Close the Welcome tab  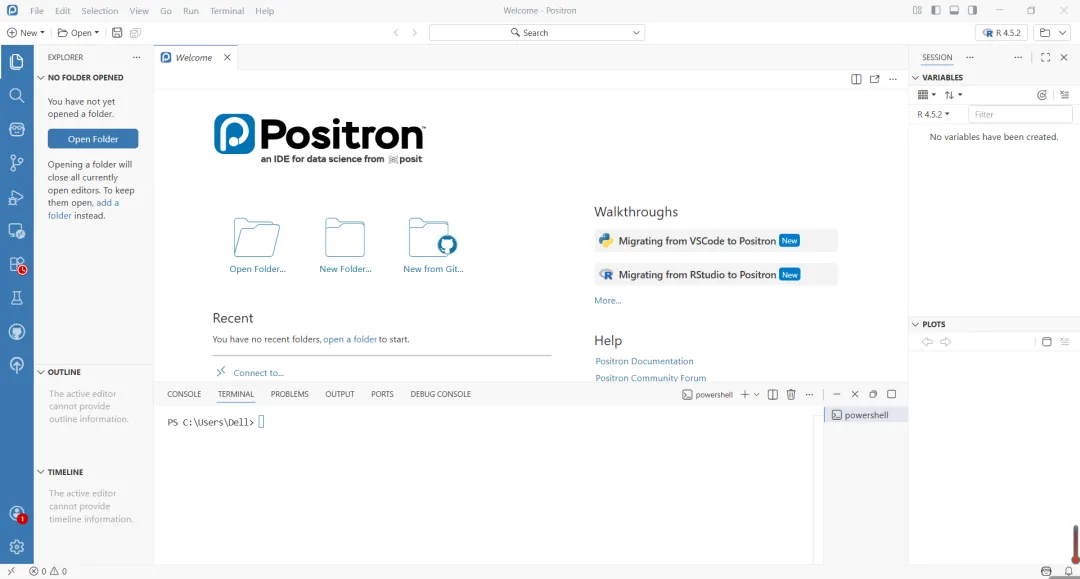point(227,58)
